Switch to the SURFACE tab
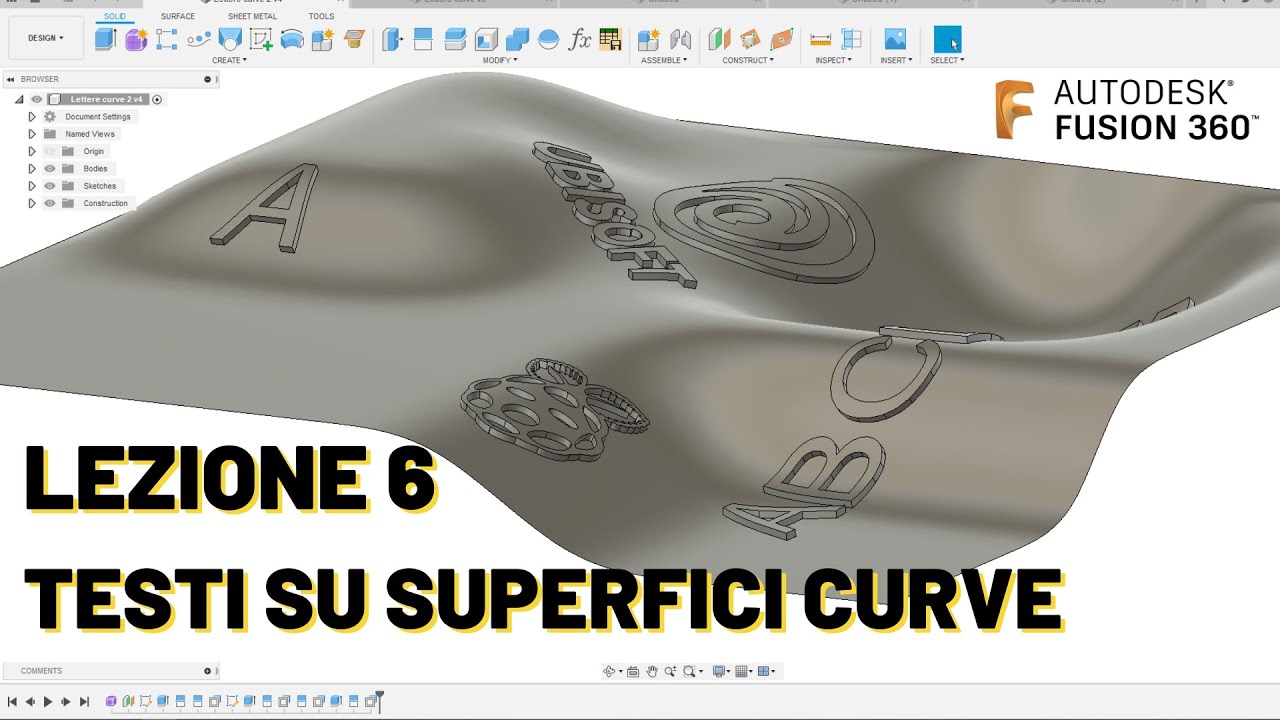The image size is (1280, 720). click(178, 16)
